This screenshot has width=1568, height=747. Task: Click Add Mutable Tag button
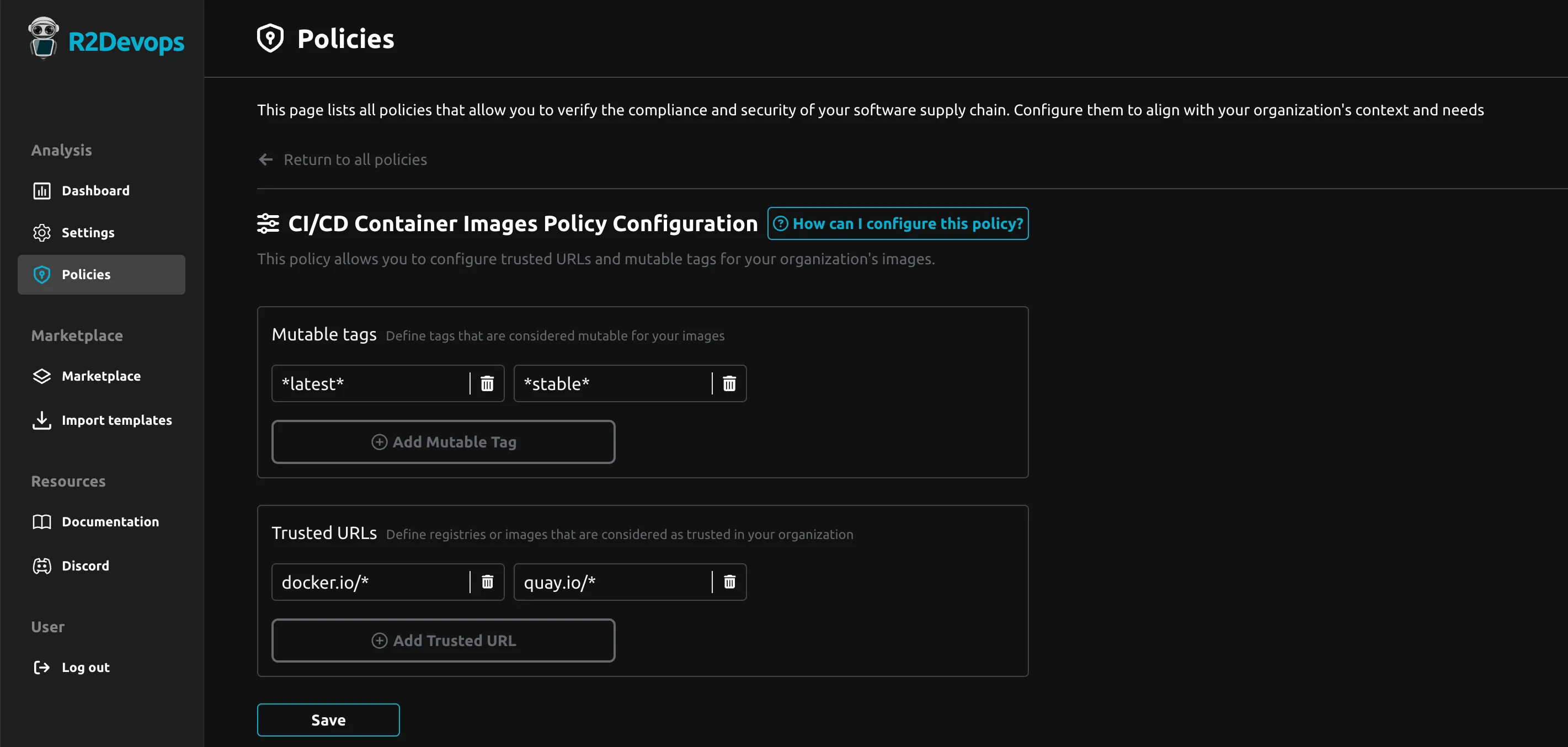[443, 441]
